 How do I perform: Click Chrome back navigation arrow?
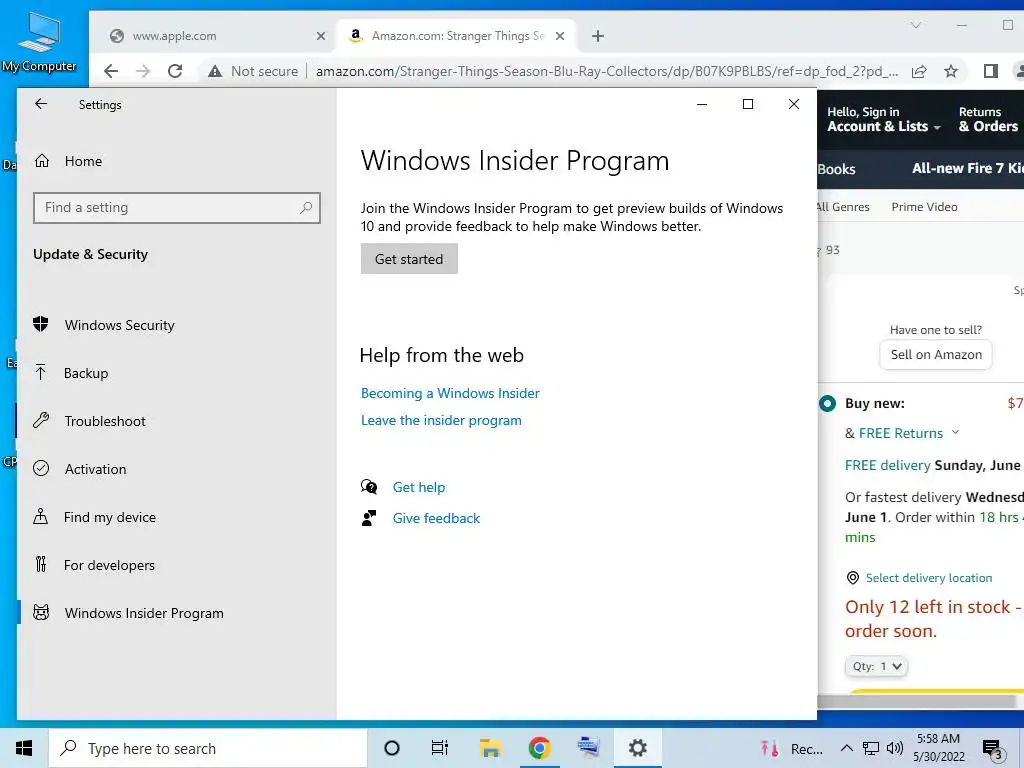click(111, 71)
